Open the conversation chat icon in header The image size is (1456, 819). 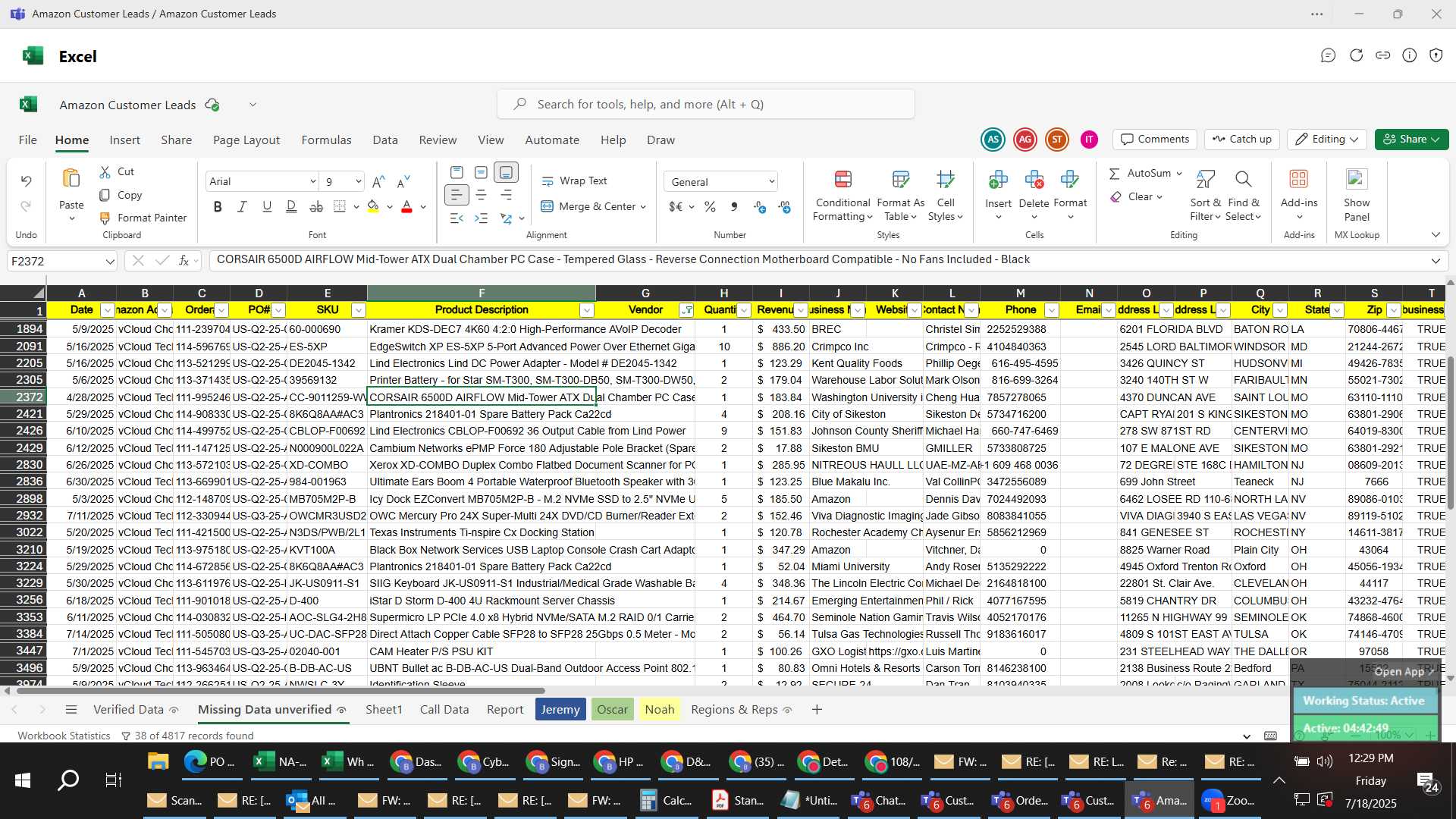(x=1328, y=55)
